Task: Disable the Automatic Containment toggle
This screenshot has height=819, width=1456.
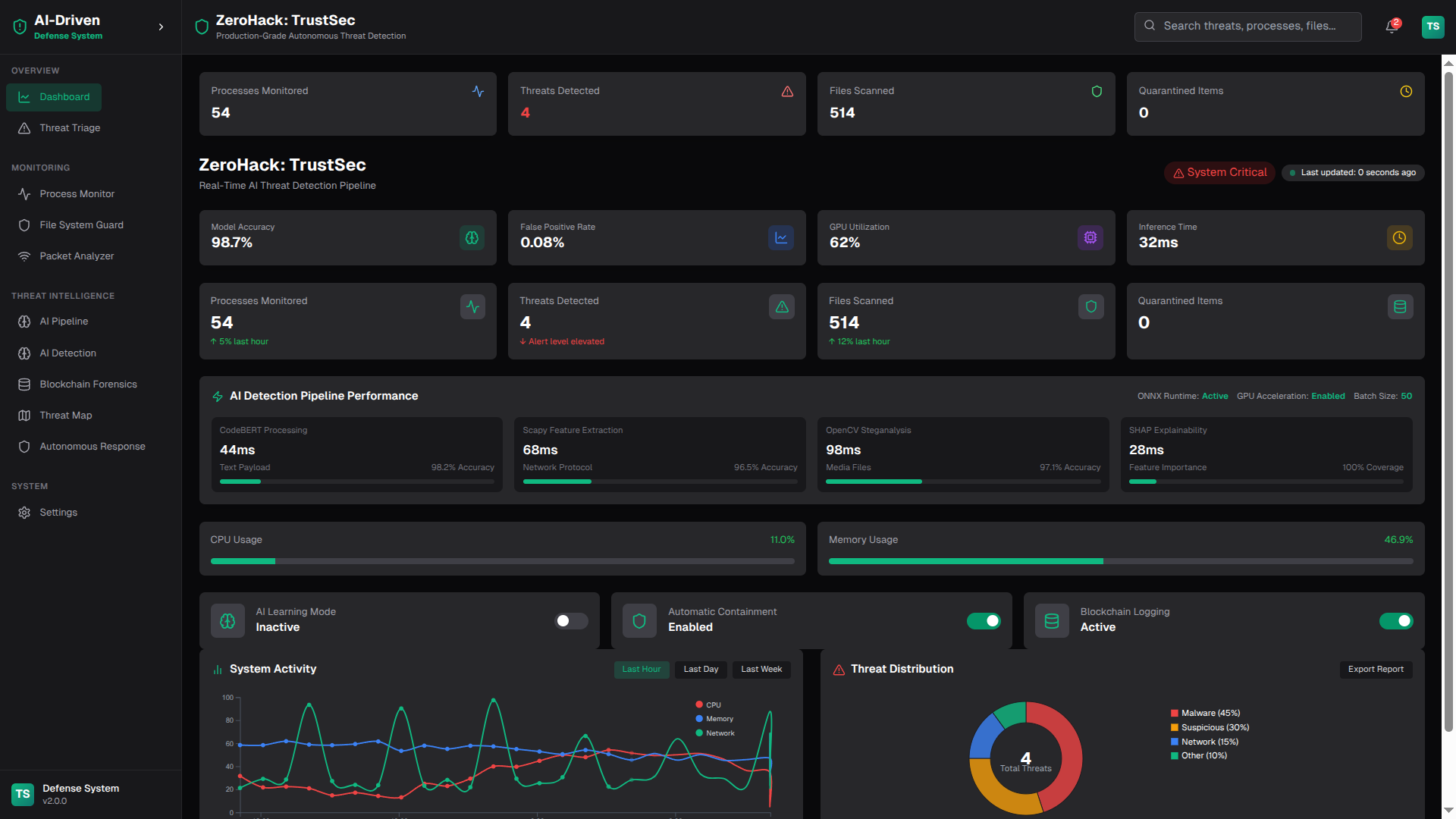Action: click(x=984, y=621)
